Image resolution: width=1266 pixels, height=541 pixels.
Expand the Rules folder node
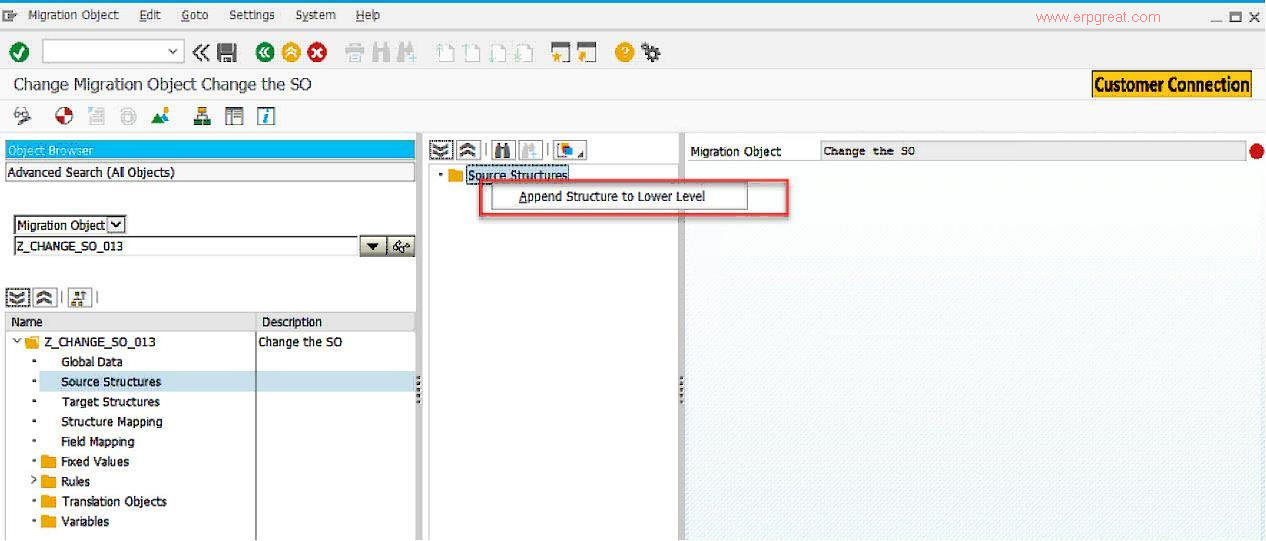click(x=34, y=481)
